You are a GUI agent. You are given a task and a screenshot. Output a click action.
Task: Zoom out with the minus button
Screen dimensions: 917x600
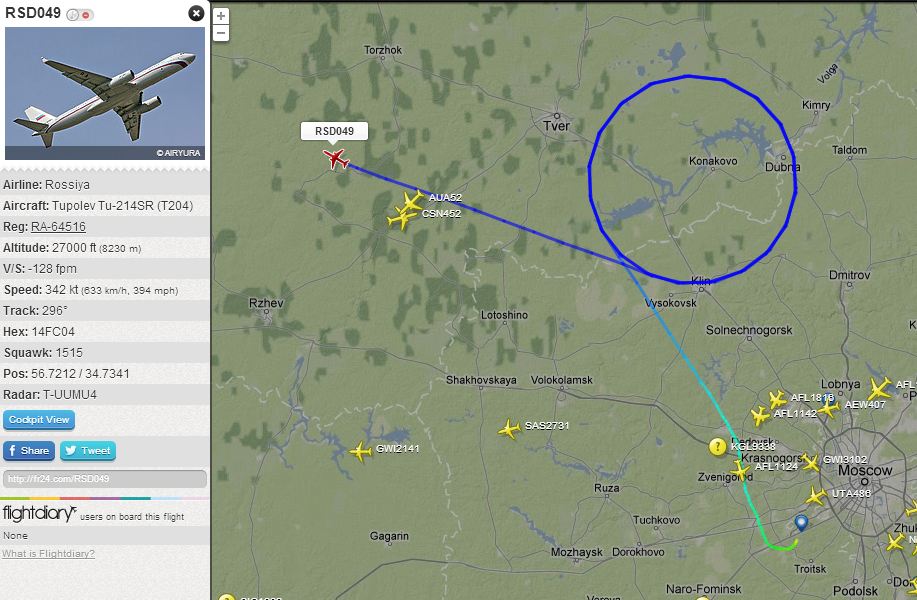click(220, 33)
